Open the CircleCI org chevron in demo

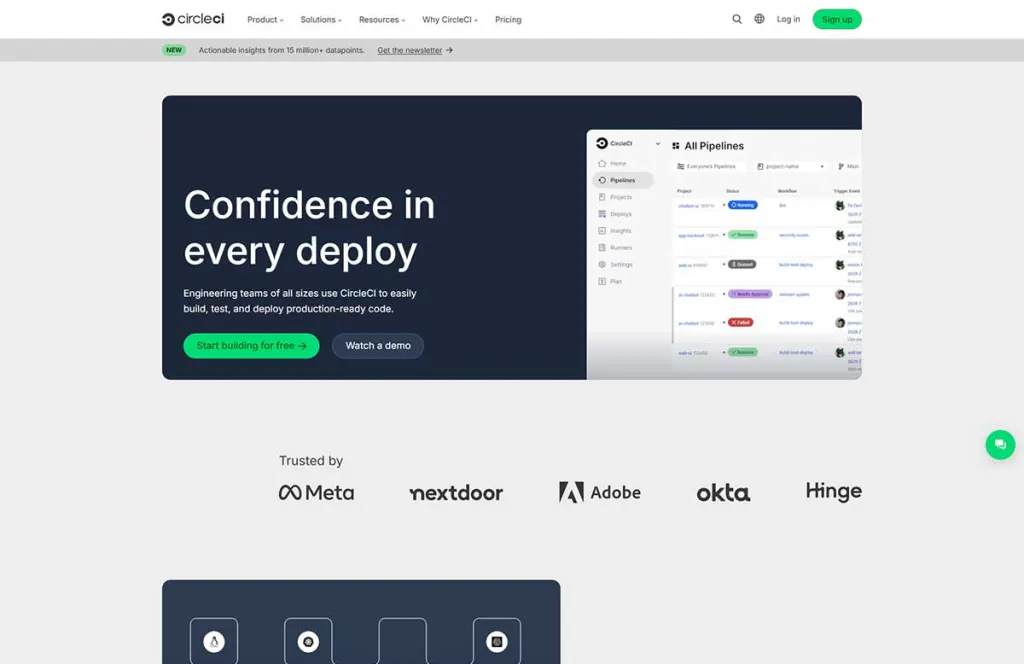click(x=658, y=144)
